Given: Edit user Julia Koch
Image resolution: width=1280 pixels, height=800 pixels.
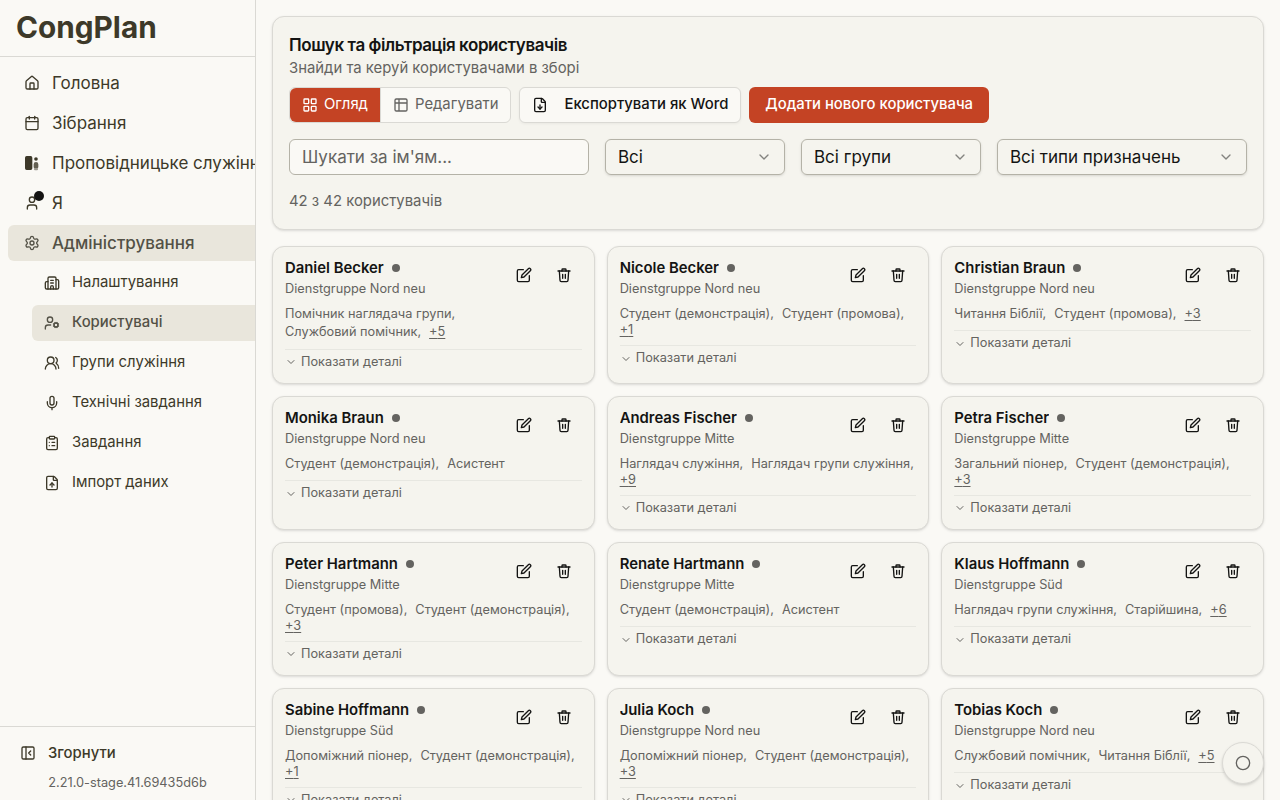Looking at the screenshot, I should (858, 717).
